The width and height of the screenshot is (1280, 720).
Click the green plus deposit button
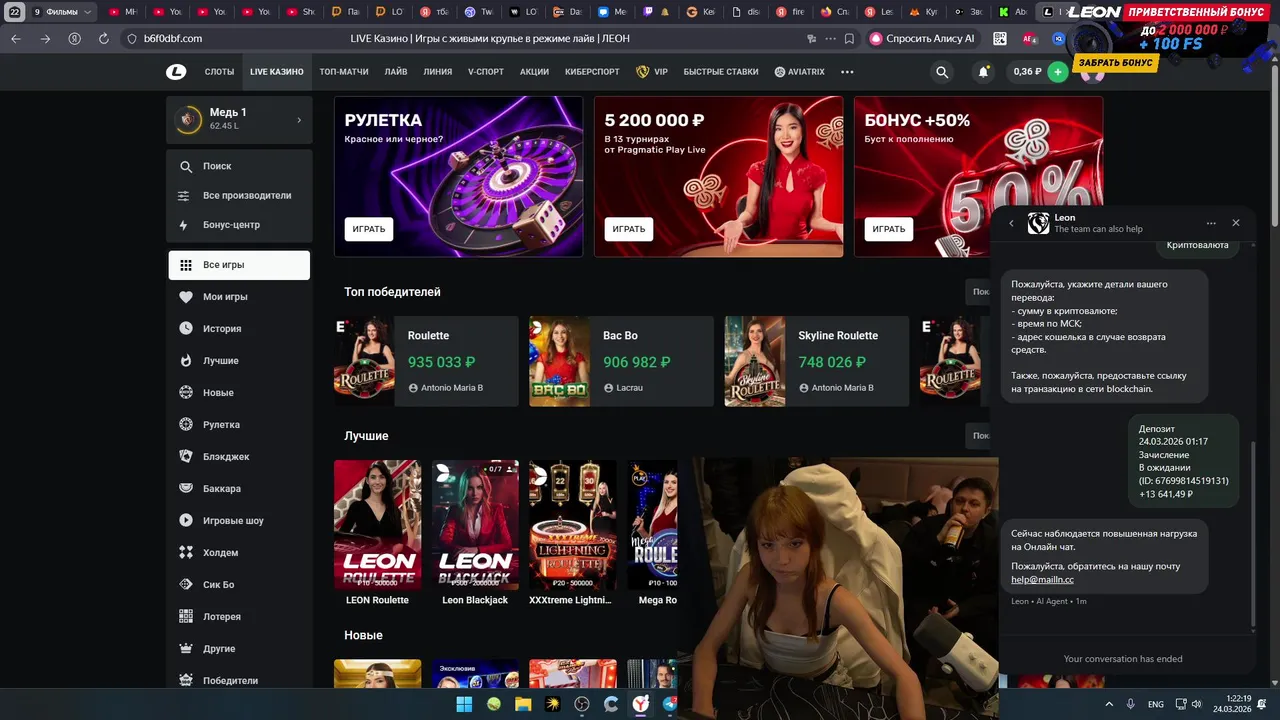point(1057,72)
